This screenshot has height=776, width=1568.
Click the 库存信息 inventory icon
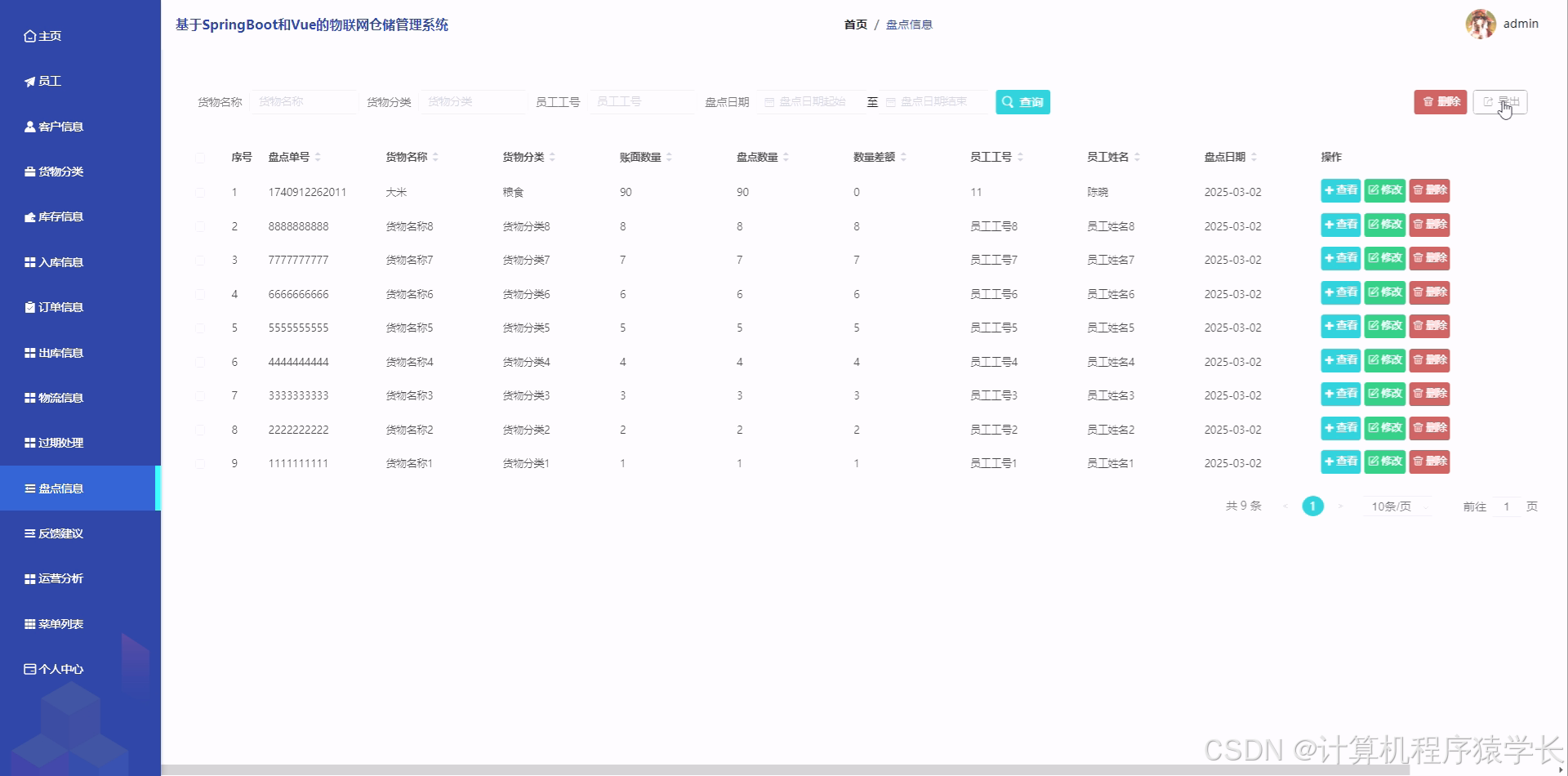[x=29, y=216]
